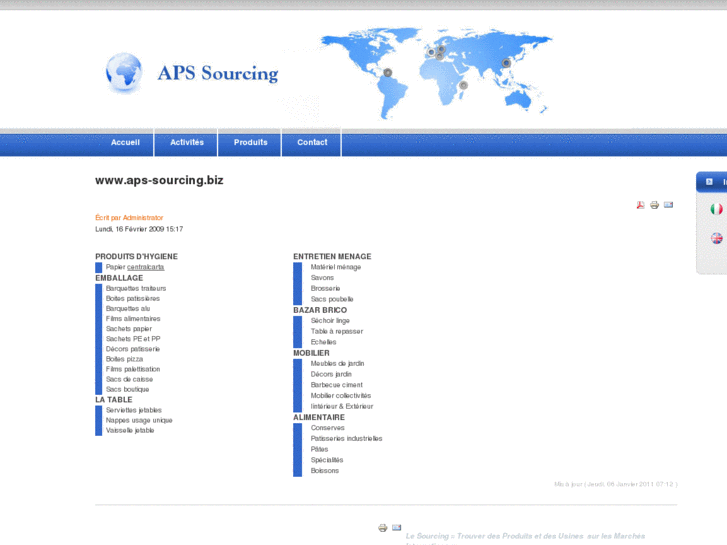Select 'Meubles de jardin' list item
The height and width of the screenshot is (545, 727).
[x=338, y=364]
